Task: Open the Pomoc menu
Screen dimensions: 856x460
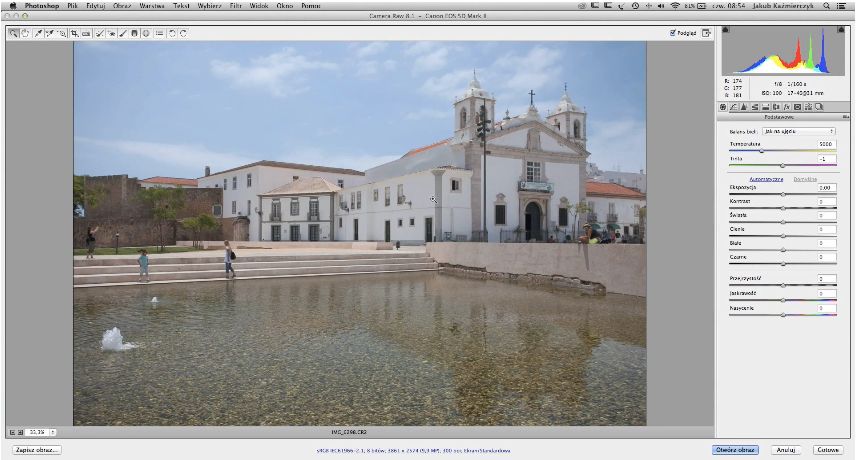Action: click(311, 5)
